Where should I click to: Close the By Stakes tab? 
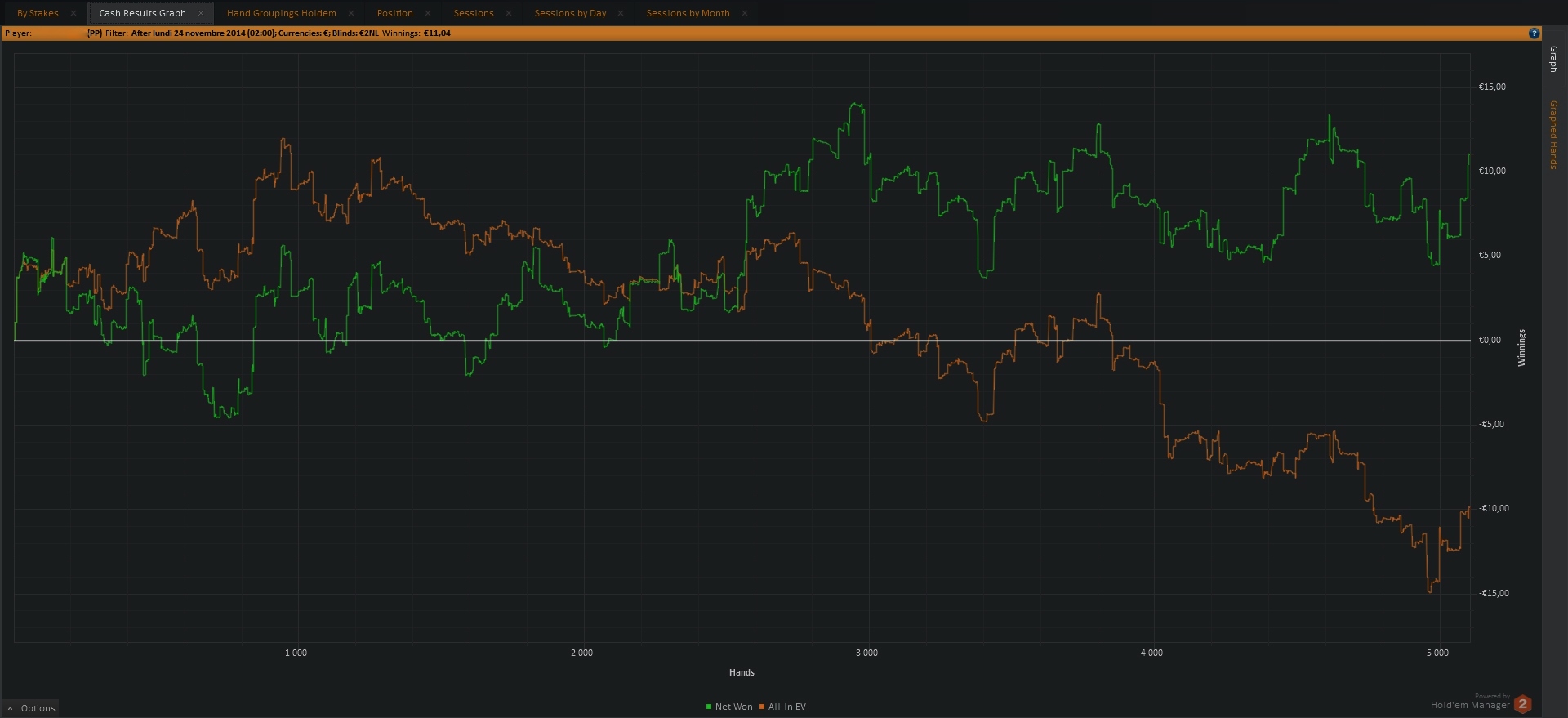(73, 13)
